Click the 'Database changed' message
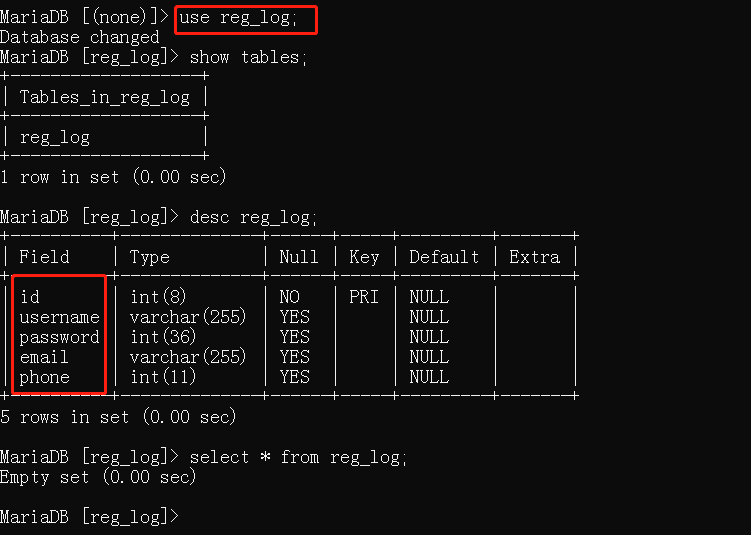The height and width of the screenshot is (535, 751). pyautogui.click(x=80, y=37)
